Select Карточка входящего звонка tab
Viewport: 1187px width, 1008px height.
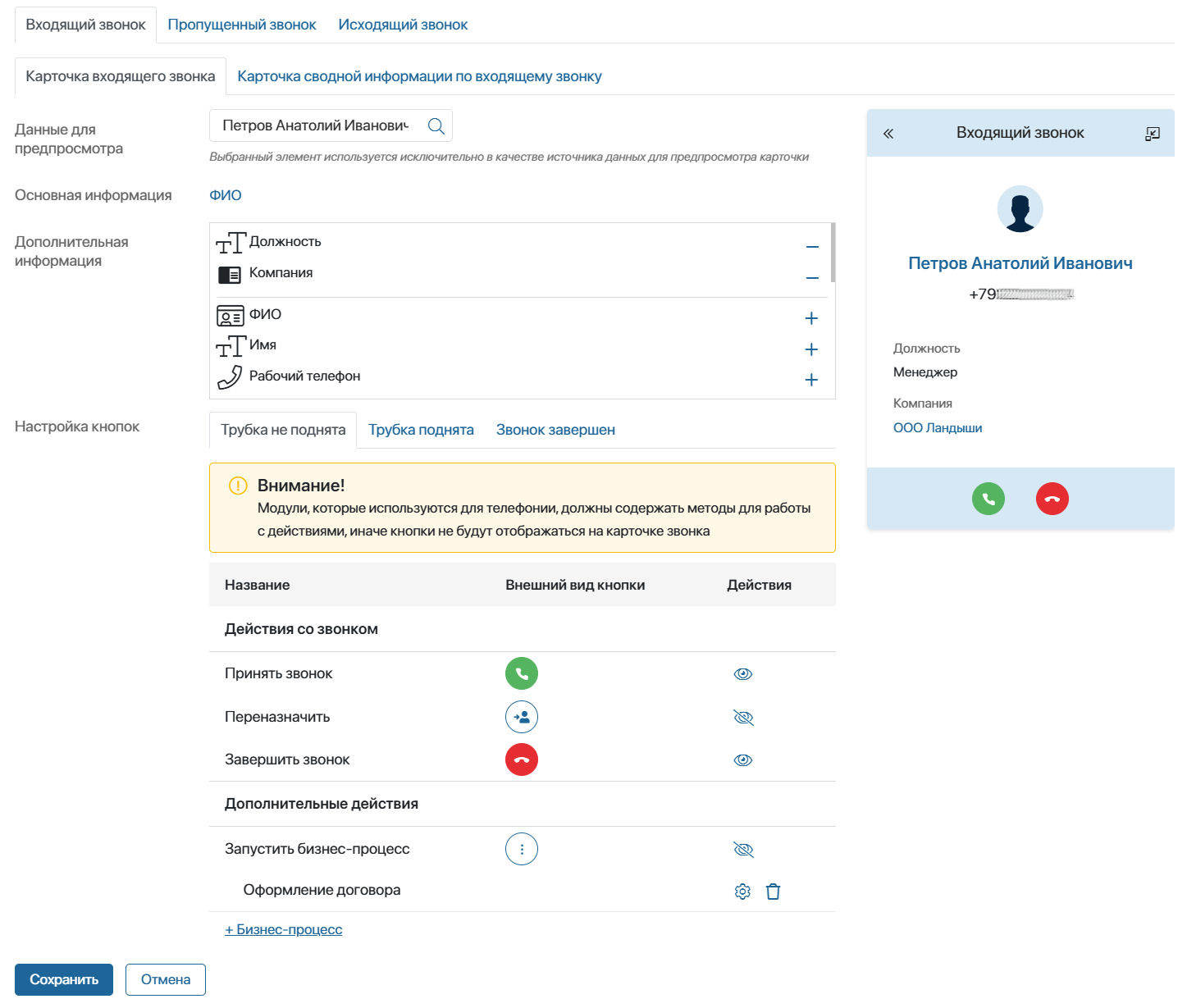(x=121, y=76)
